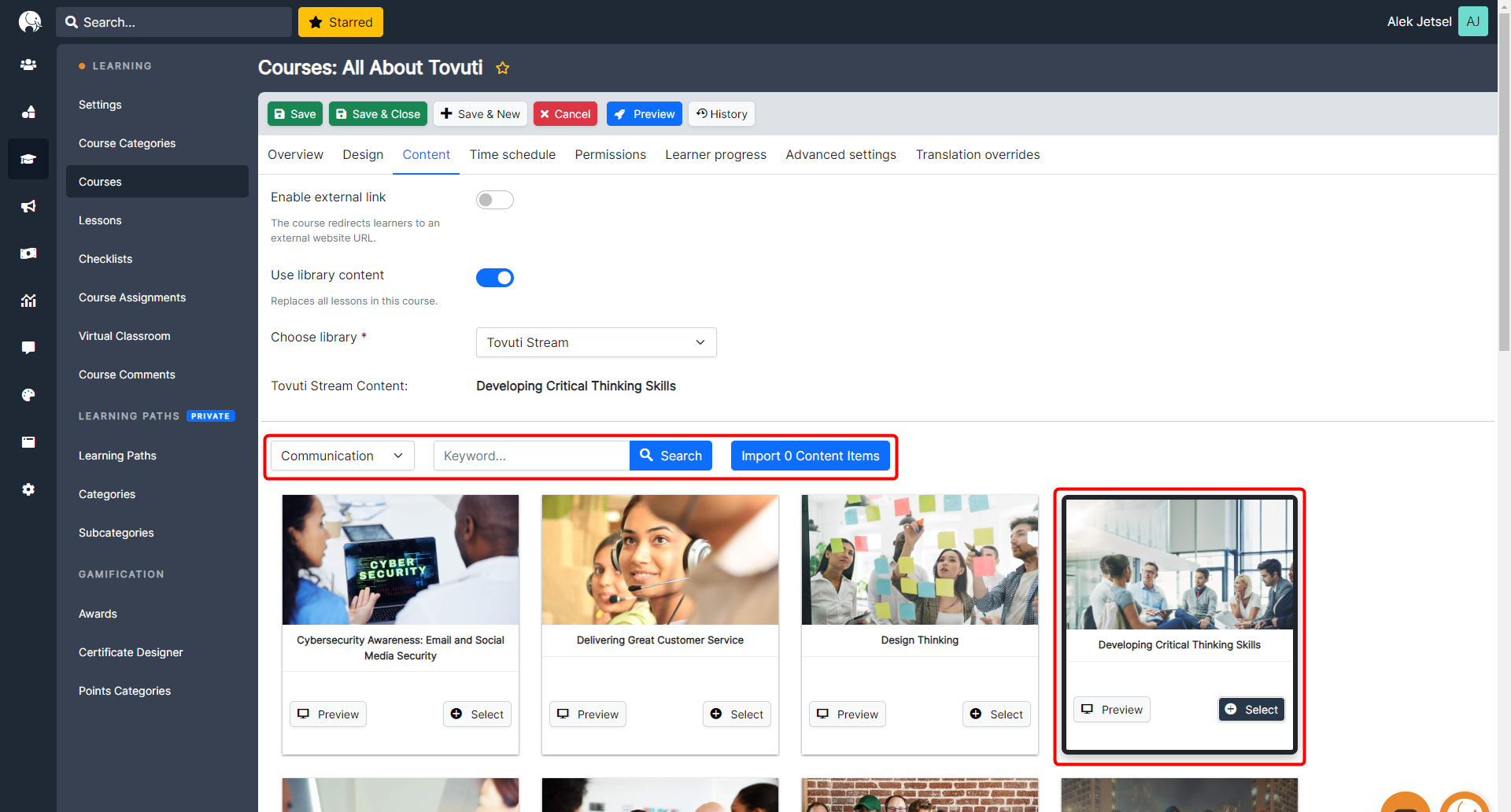Switch to the Overview tab
The width and height of the screenshot is (1511, 812).
click(295, 155)
